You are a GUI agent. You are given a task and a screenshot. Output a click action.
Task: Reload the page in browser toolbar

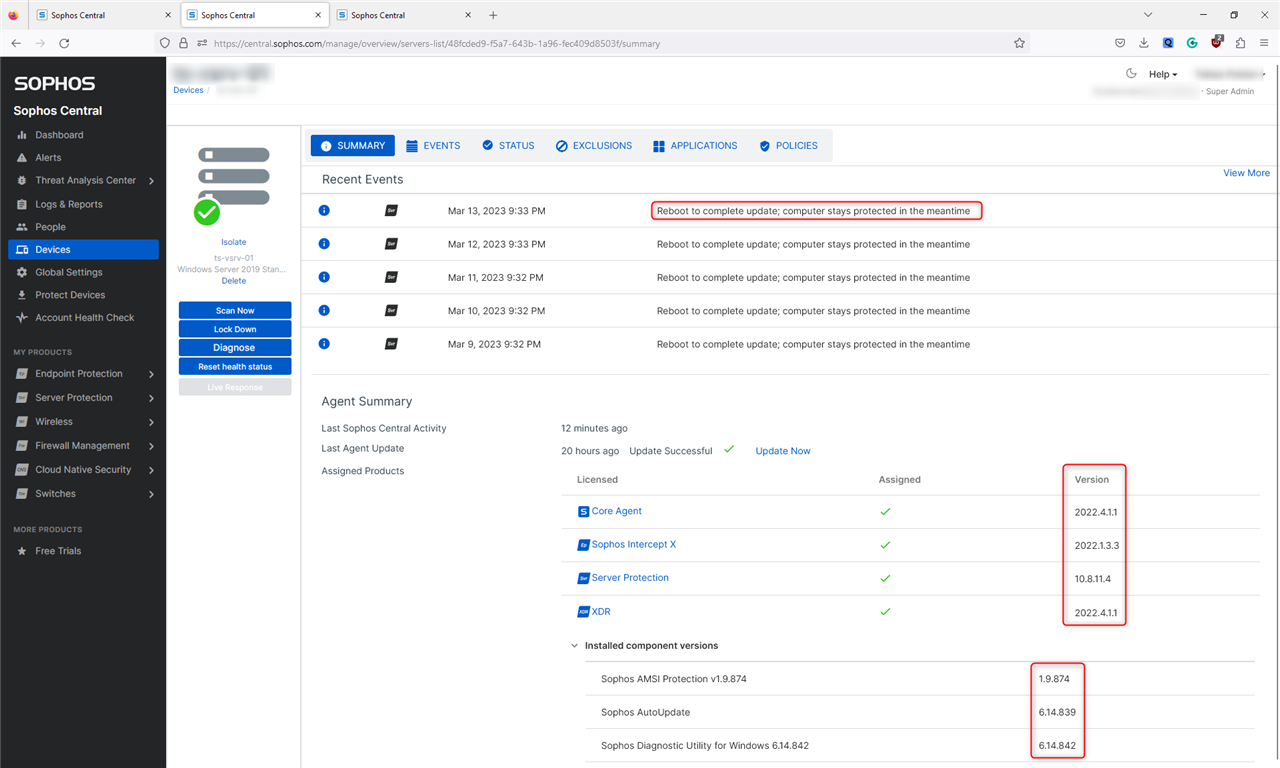[64, 43]
